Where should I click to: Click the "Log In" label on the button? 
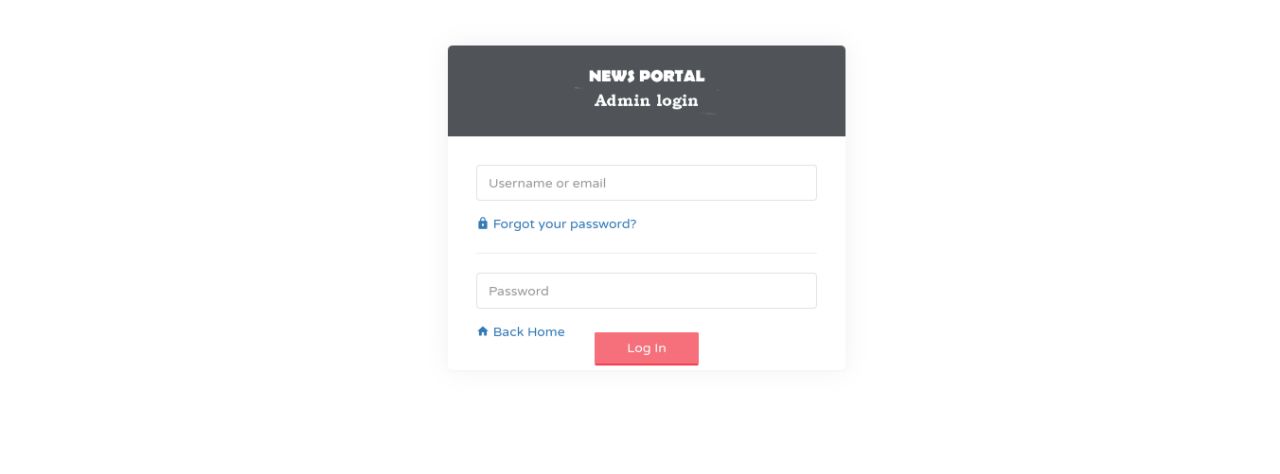click(646, 348)
